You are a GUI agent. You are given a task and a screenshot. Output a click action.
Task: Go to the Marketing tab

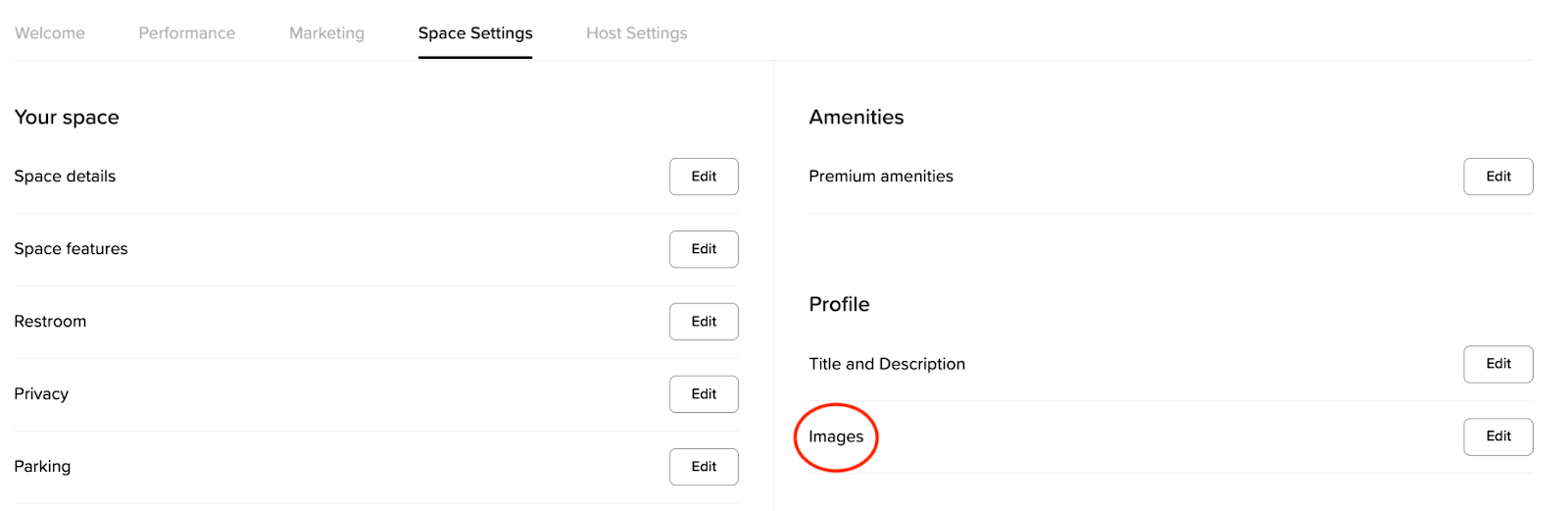pos(326,33)
